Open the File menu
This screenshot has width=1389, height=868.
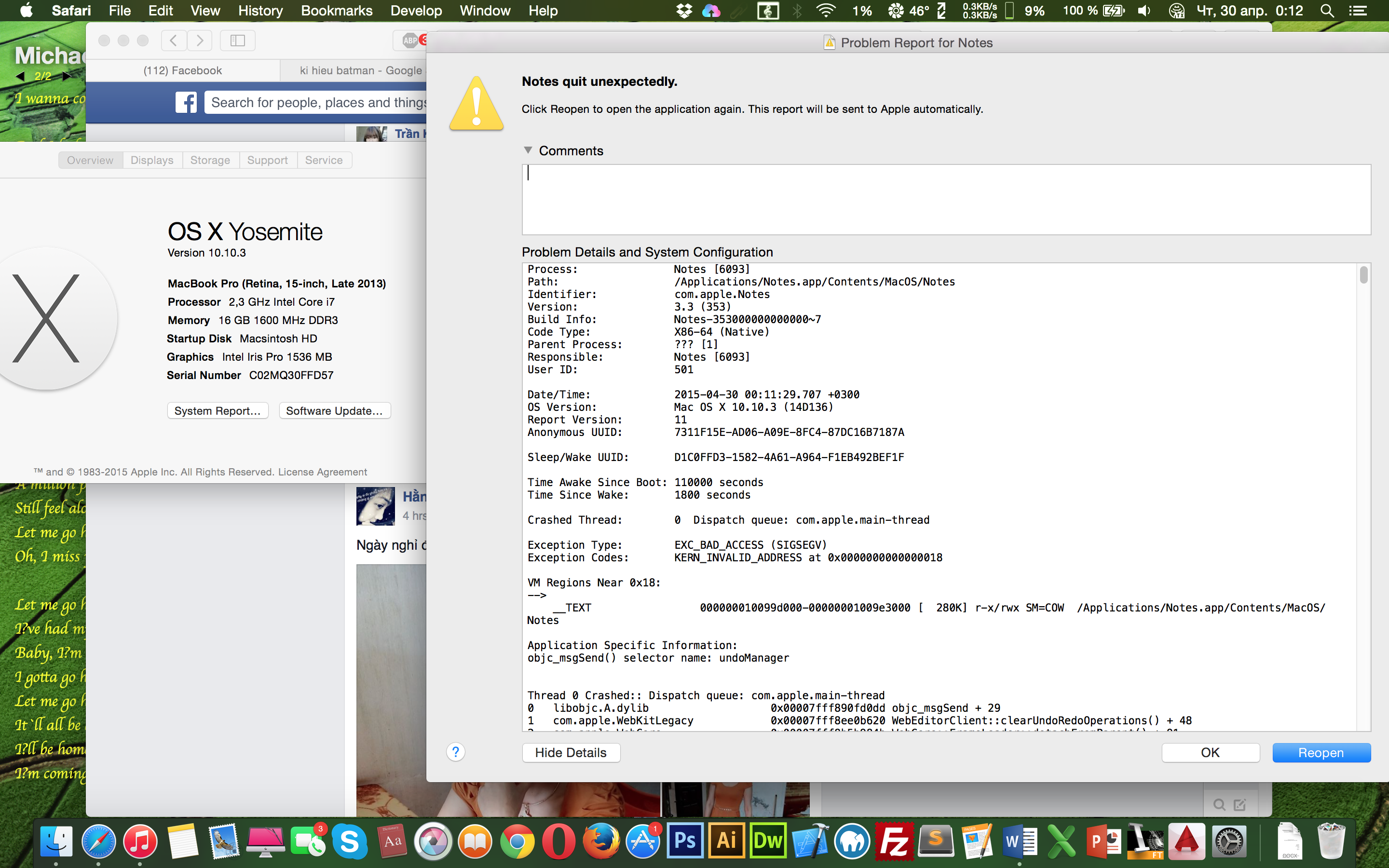point(120,11)
